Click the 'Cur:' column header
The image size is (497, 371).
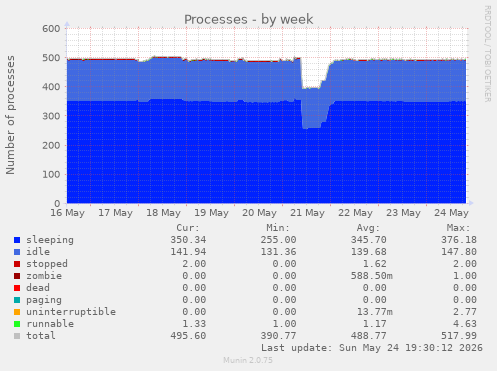(x=188, y=228)
